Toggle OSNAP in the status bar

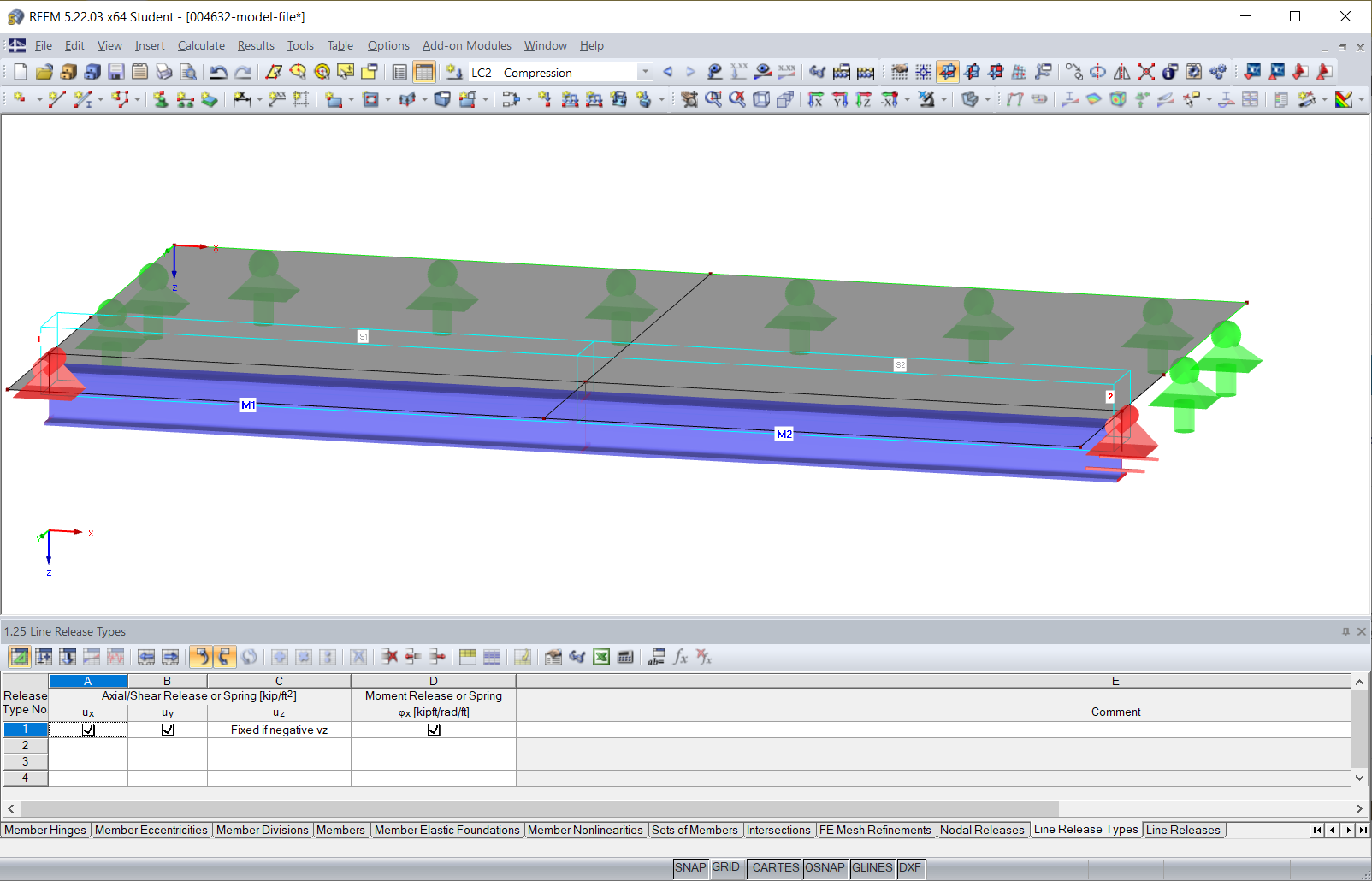[825, 867]
